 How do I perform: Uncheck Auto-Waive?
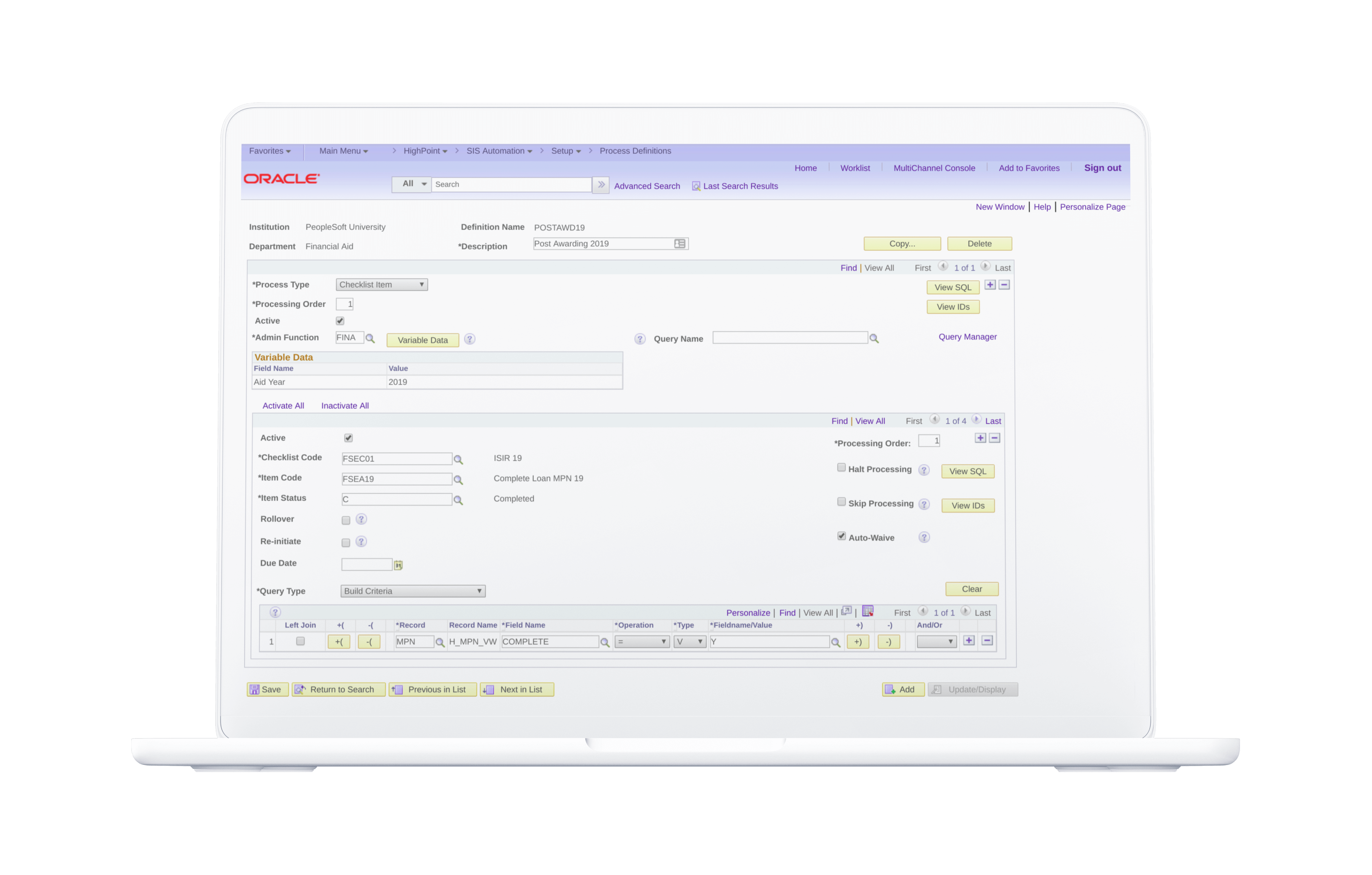[x=841, y=536]
